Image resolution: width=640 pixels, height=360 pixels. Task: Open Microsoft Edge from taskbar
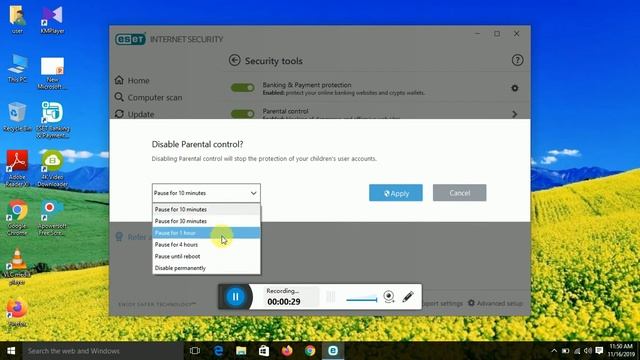pos(218,351)
